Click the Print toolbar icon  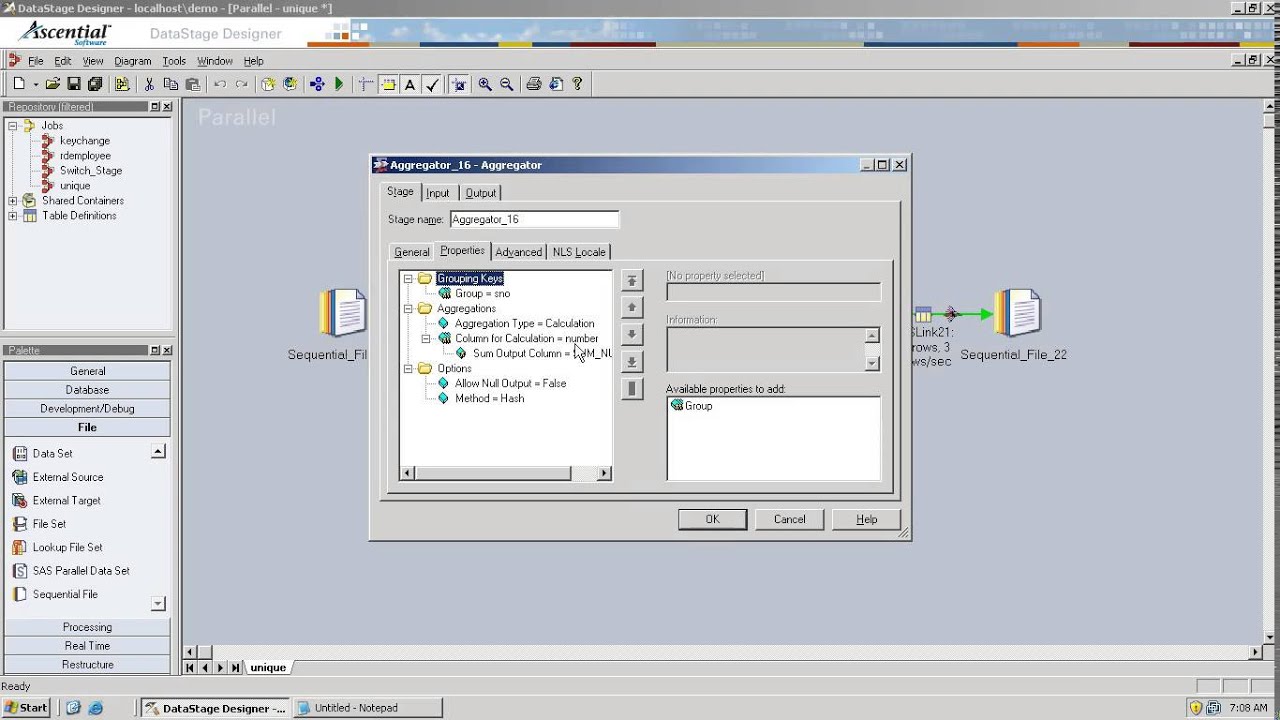(x=533, y=85)
